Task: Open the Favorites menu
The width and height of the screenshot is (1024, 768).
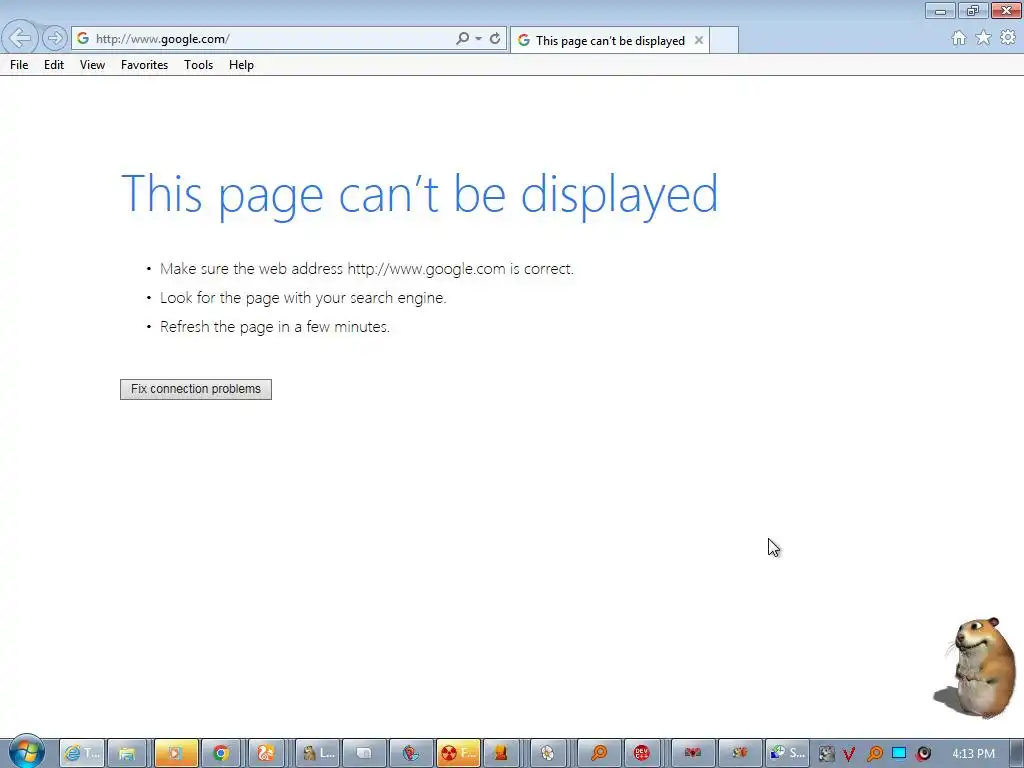Action: coord(144,65)
